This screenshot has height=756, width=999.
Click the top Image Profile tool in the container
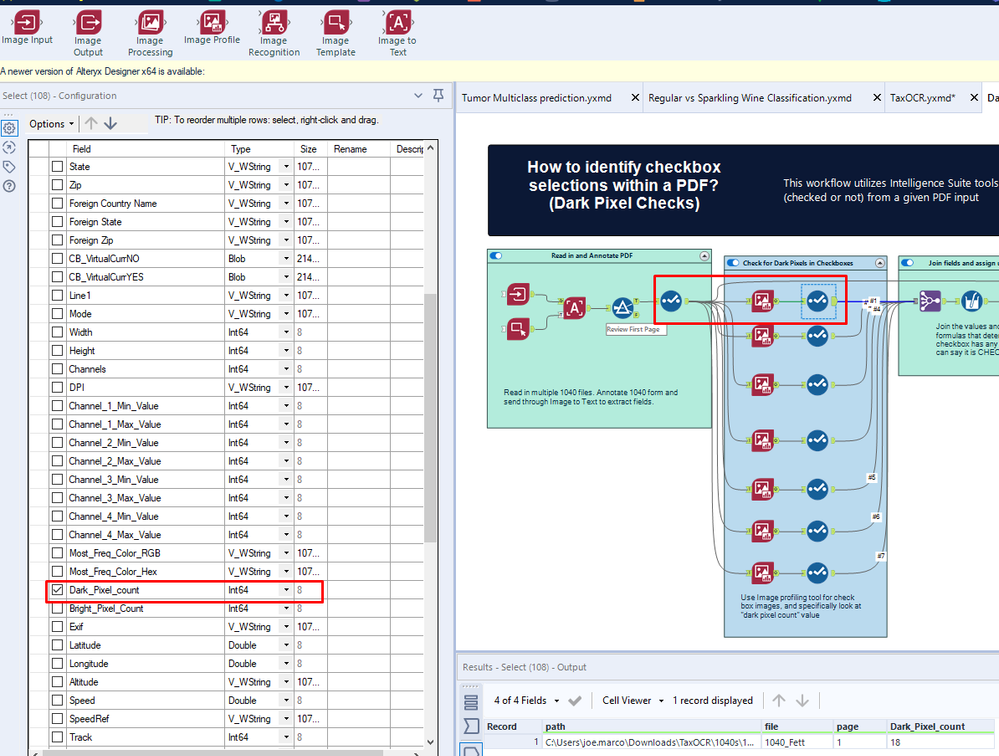(763, 301)
